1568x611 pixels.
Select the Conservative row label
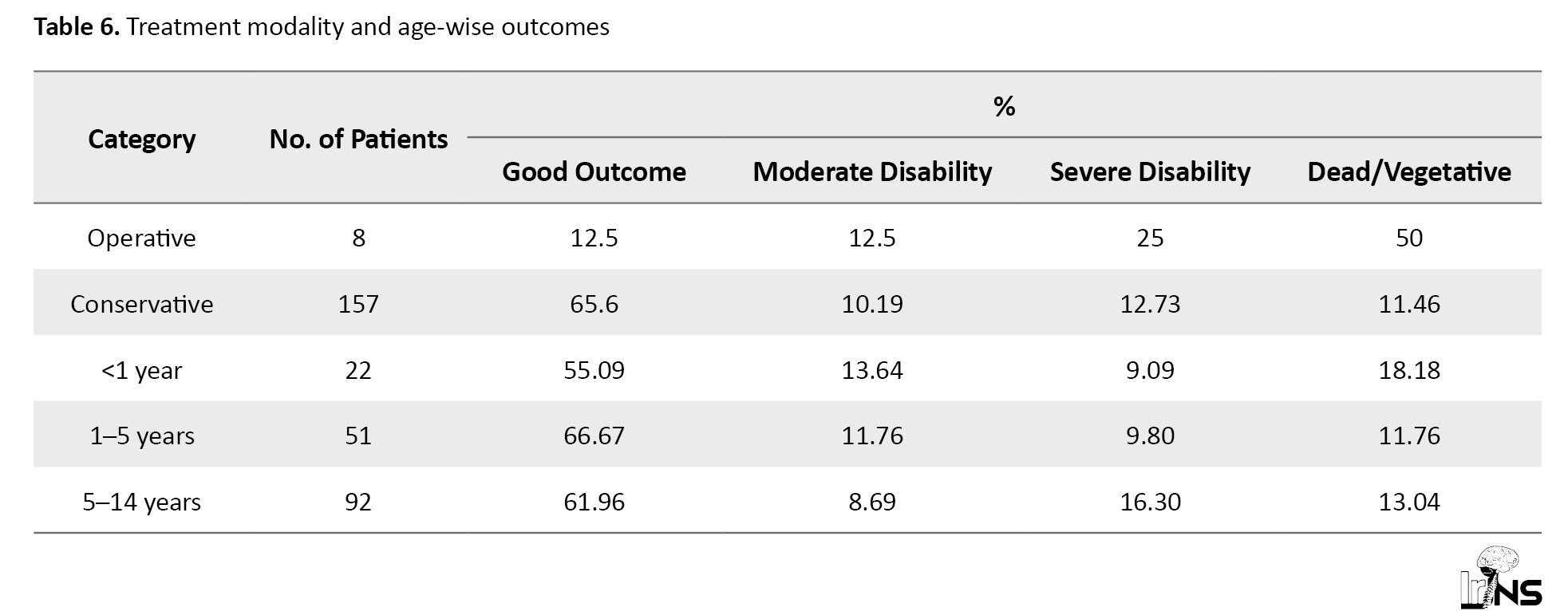[x=141, y=304]
